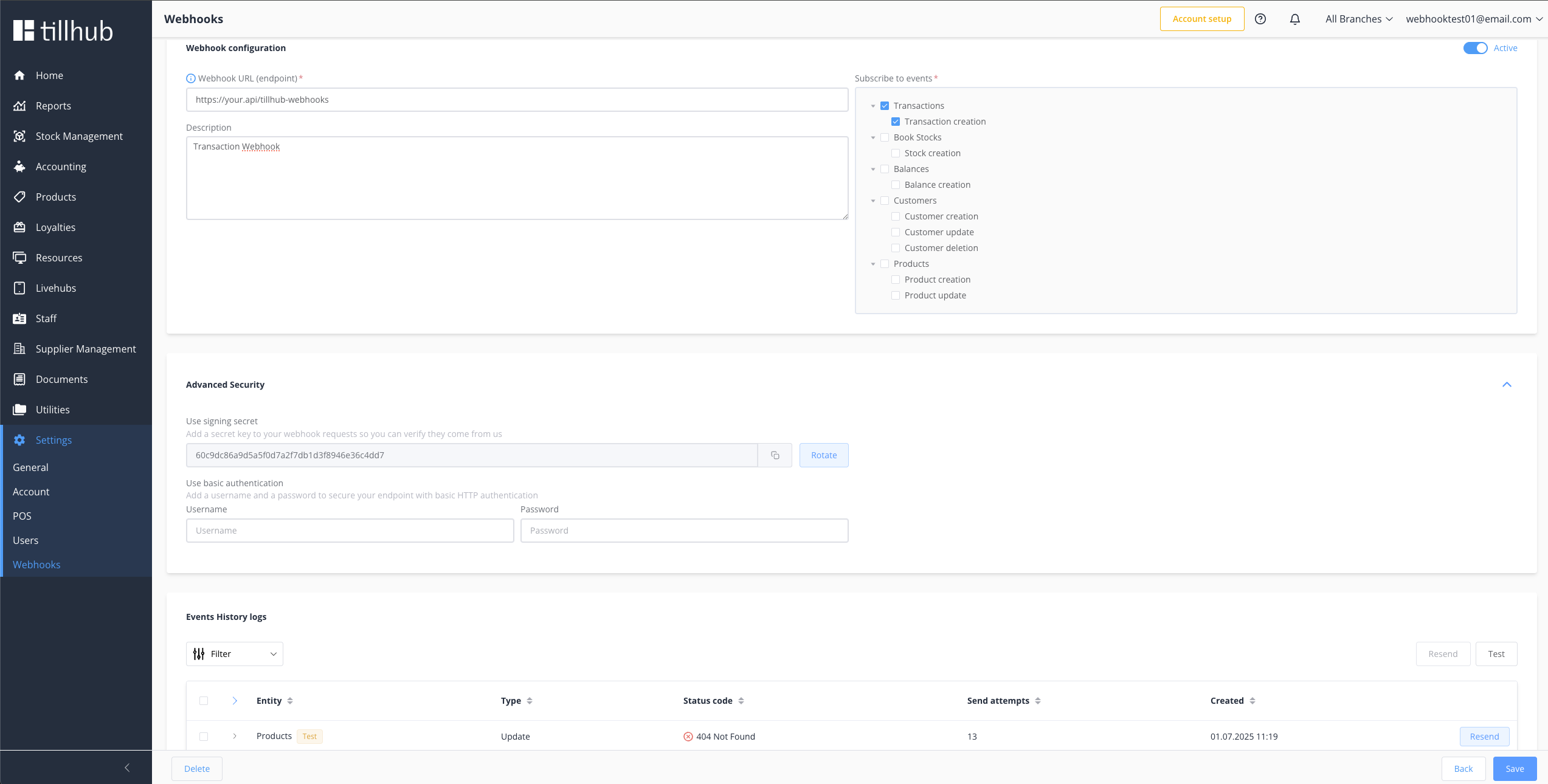Open the webhooktest01@email.com account menu
Screen dimensions: 1548x784
pos(1474,19)
